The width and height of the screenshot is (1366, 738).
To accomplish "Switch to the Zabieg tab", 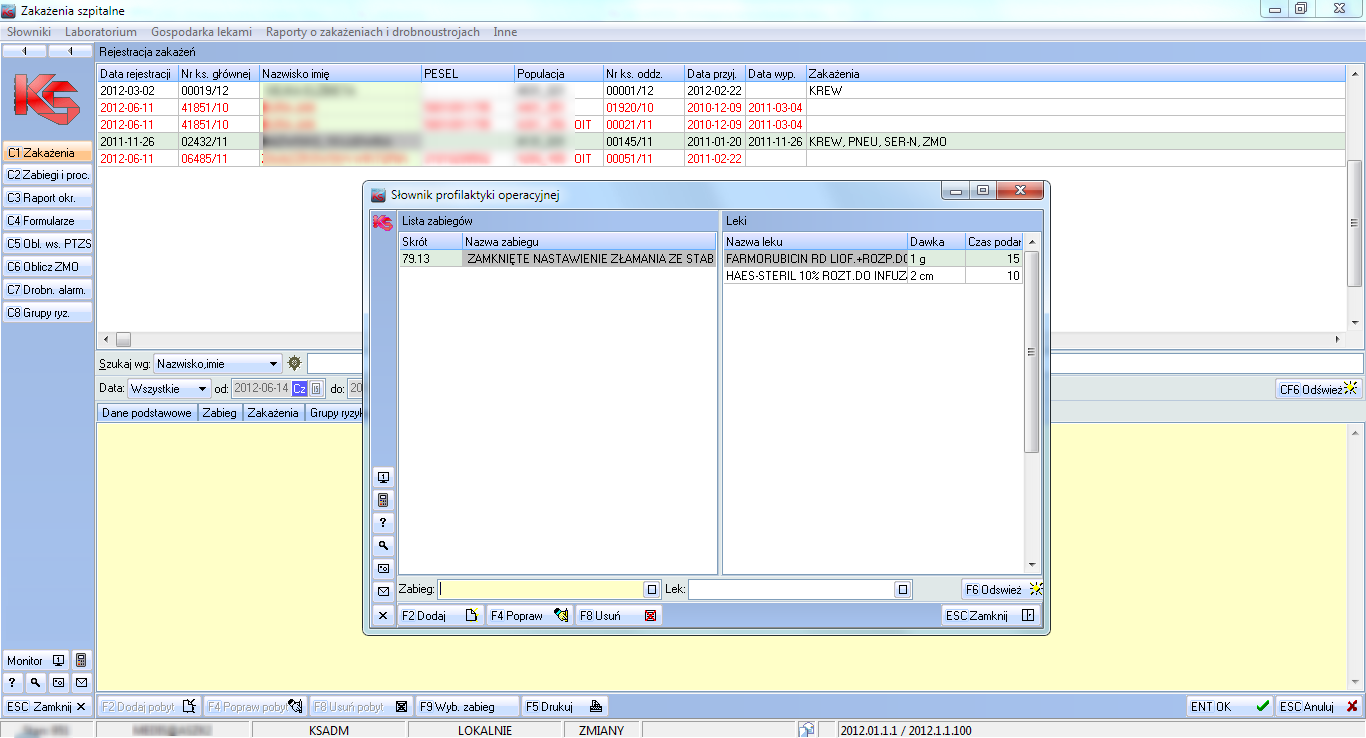I will tap(219, 413).
